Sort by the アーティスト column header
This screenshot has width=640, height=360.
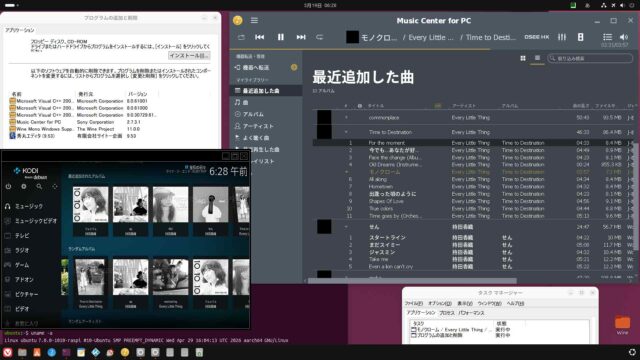(x=464, y=106)
